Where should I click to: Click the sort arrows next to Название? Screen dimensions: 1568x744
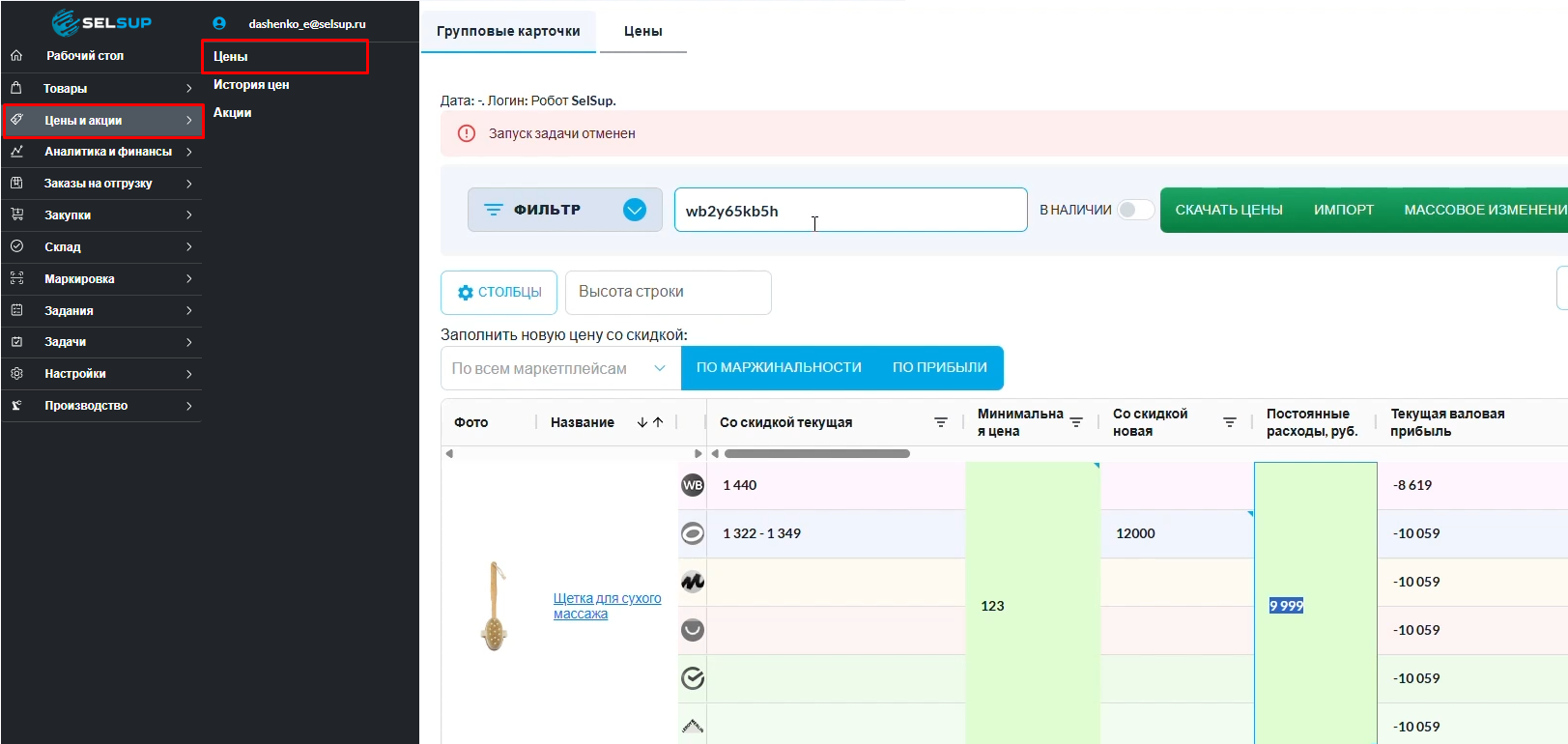[x=650, y=422]
